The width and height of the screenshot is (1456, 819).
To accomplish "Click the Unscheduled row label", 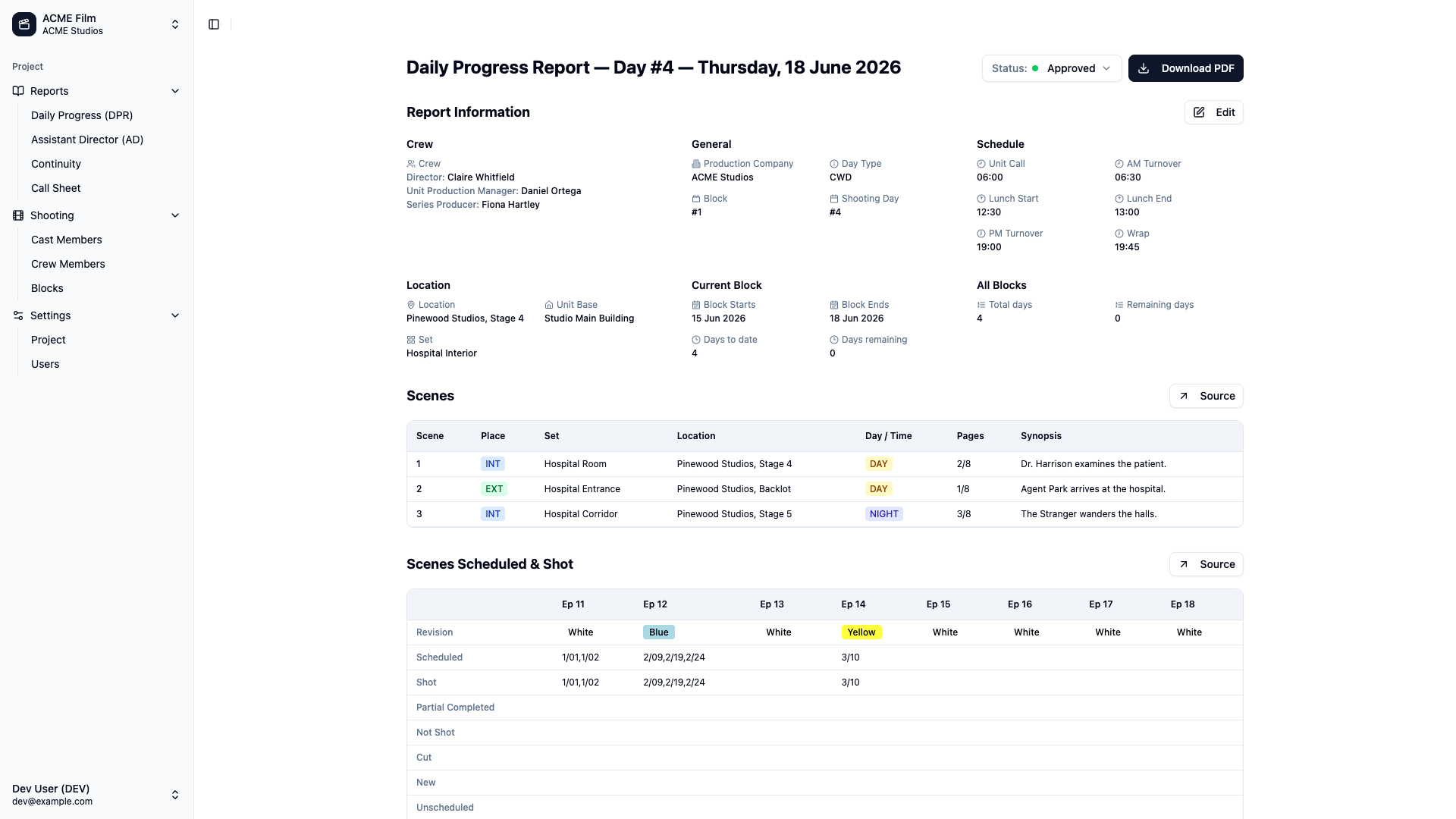I will (x=445, y=808).
